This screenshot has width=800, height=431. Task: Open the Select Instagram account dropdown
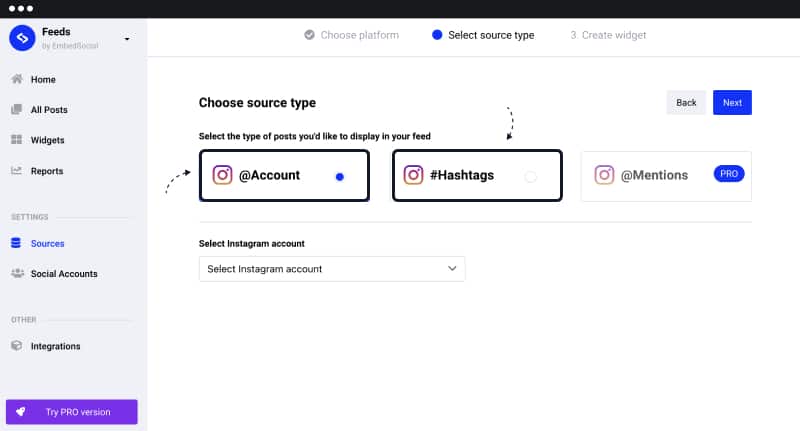(x=332, y=269)
